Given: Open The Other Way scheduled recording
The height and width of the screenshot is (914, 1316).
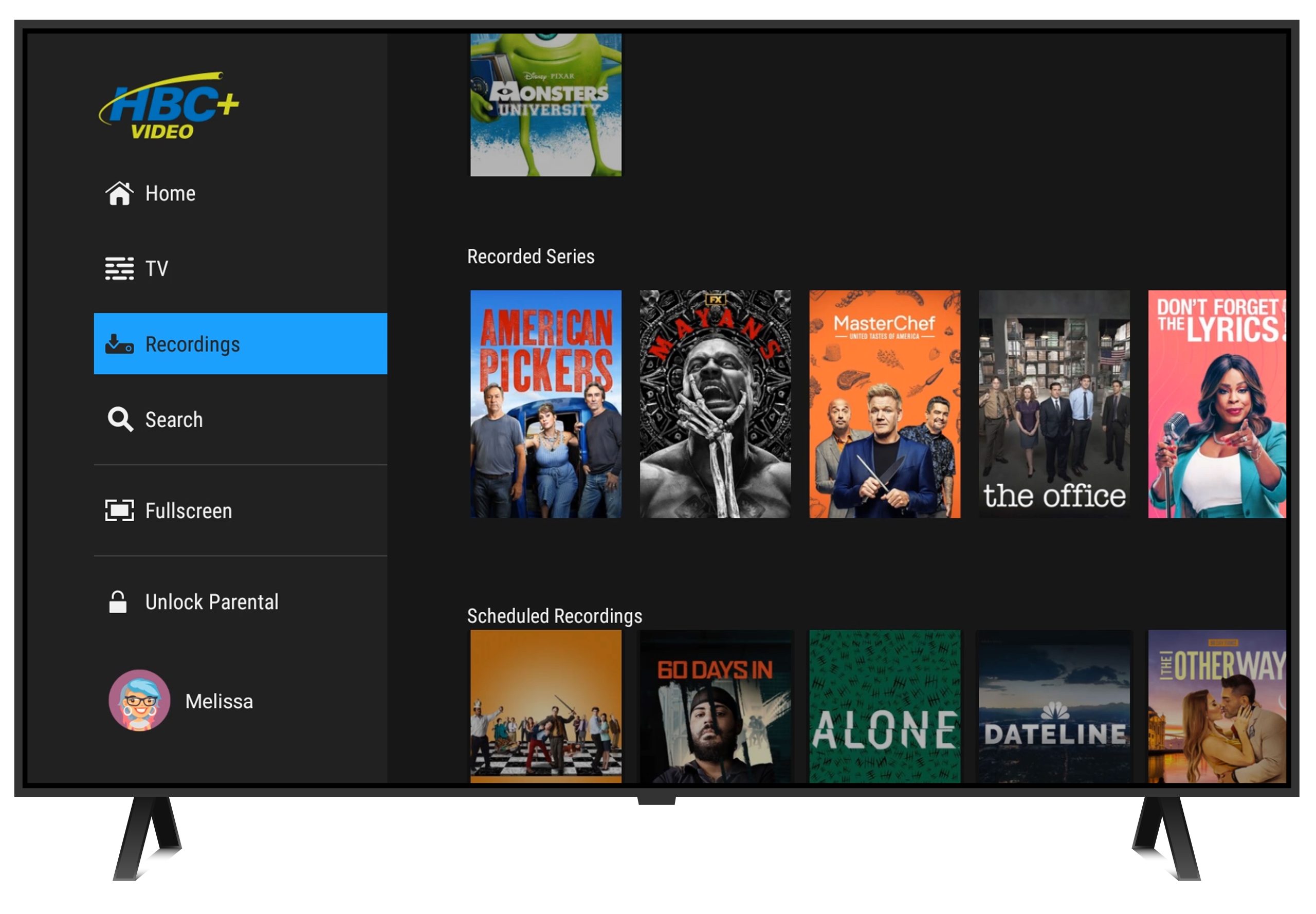Looking at the screenshot, I should coord(1217,707).
